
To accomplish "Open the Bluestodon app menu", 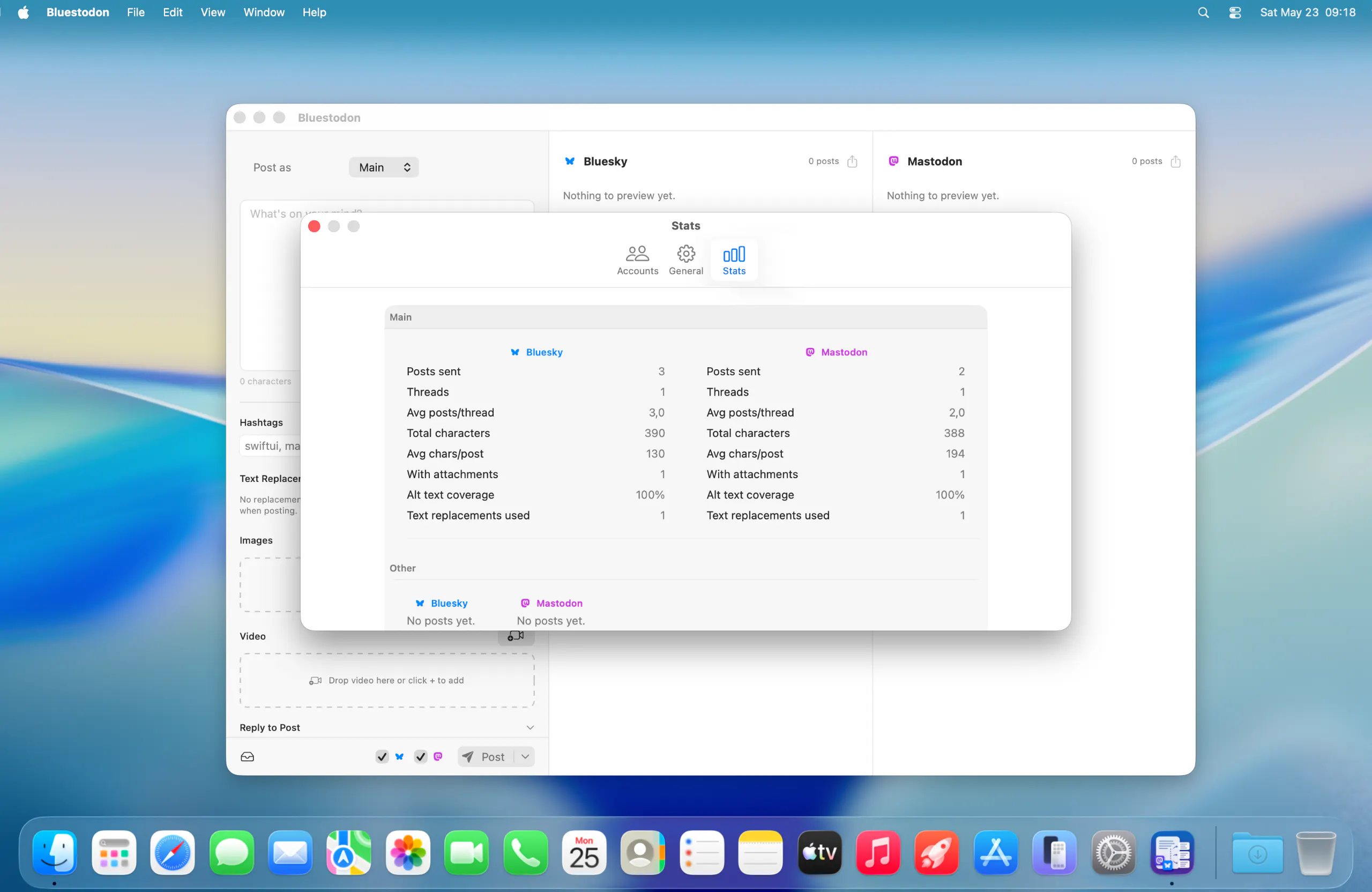I will coord(78,12).
